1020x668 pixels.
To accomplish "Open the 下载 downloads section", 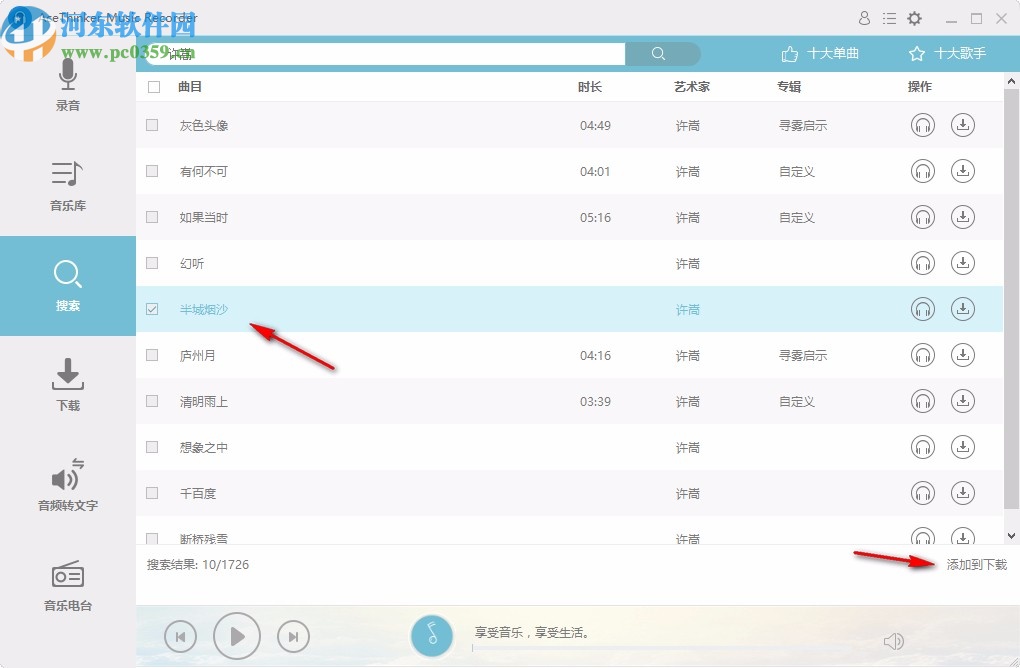I will coord(67,386).
